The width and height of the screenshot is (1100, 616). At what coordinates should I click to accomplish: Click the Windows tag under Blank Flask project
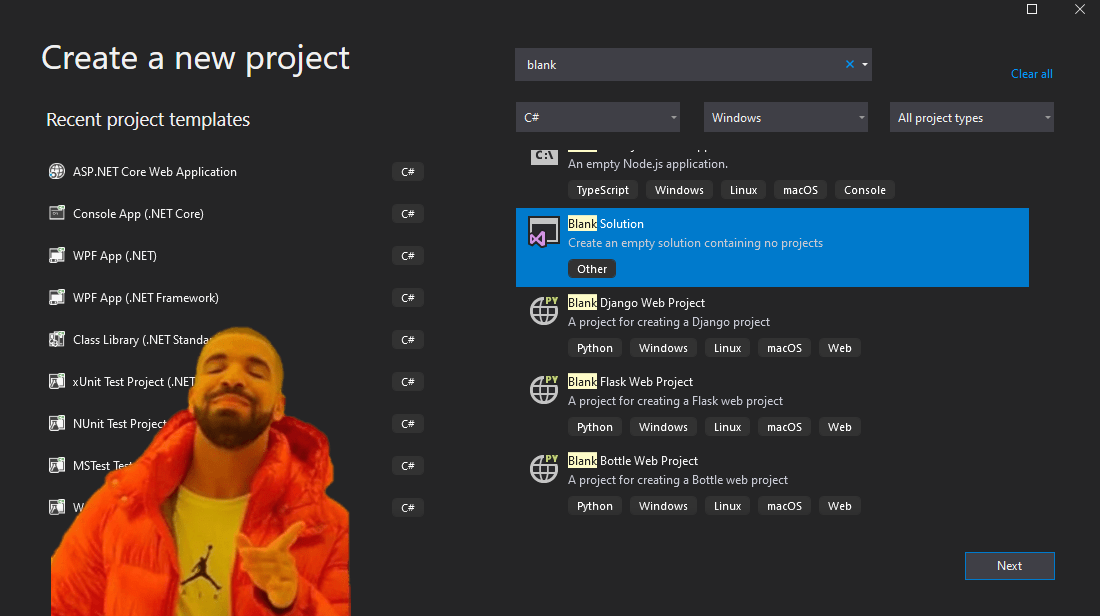663,427
